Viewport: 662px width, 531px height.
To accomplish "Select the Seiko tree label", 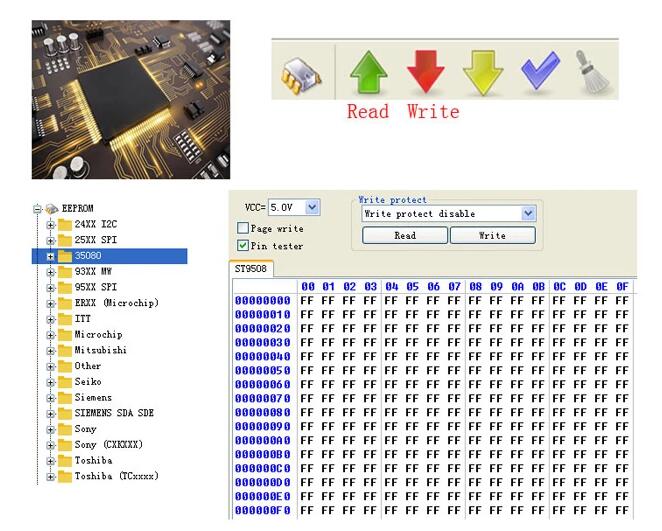I will 88,382.
